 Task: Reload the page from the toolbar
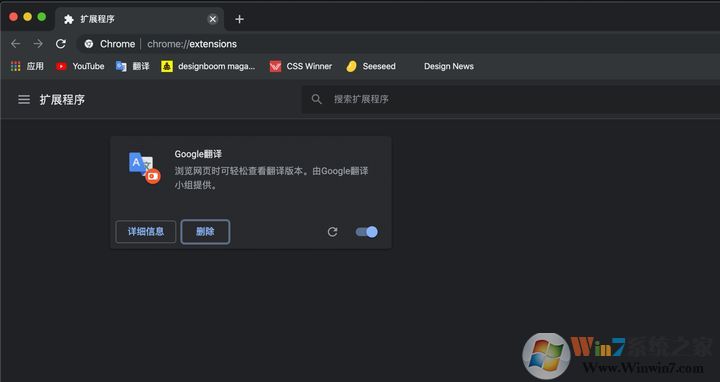[61, 44]
